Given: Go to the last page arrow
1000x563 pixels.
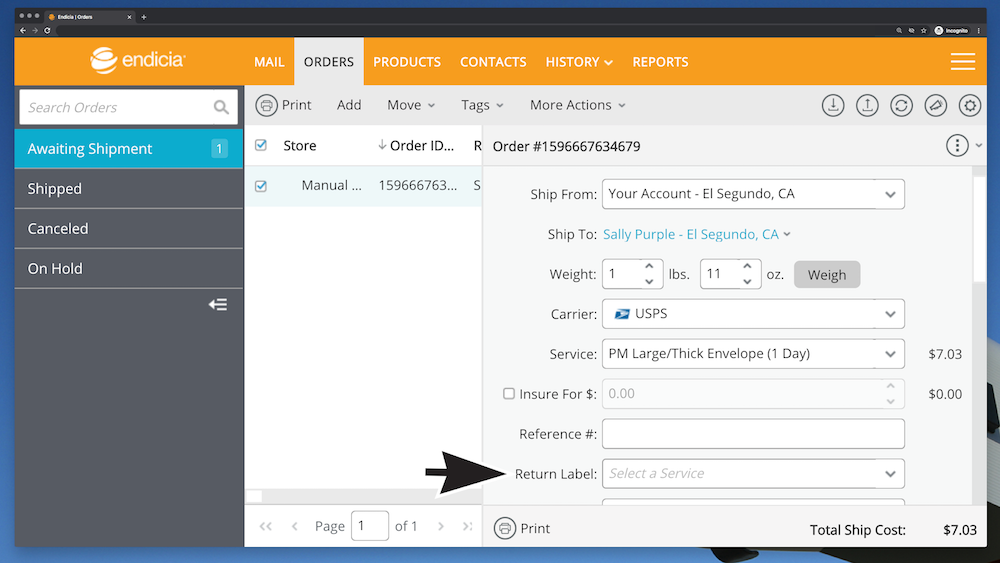Looking at the screenshot, I should click(467, 526).
